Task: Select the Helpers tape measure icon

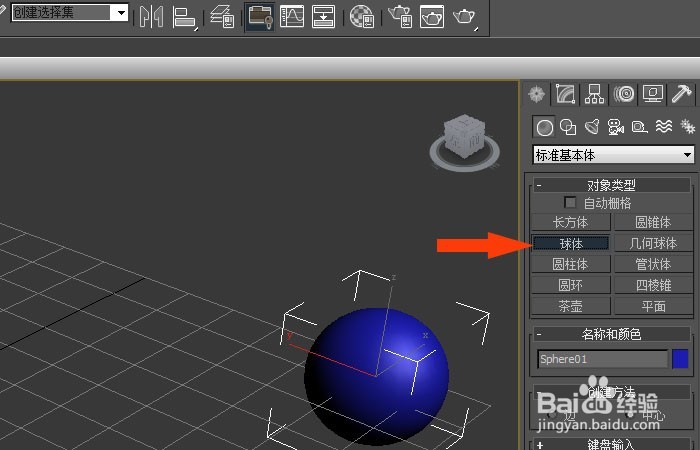Action: pyautogui.click(x=640, y=127)
